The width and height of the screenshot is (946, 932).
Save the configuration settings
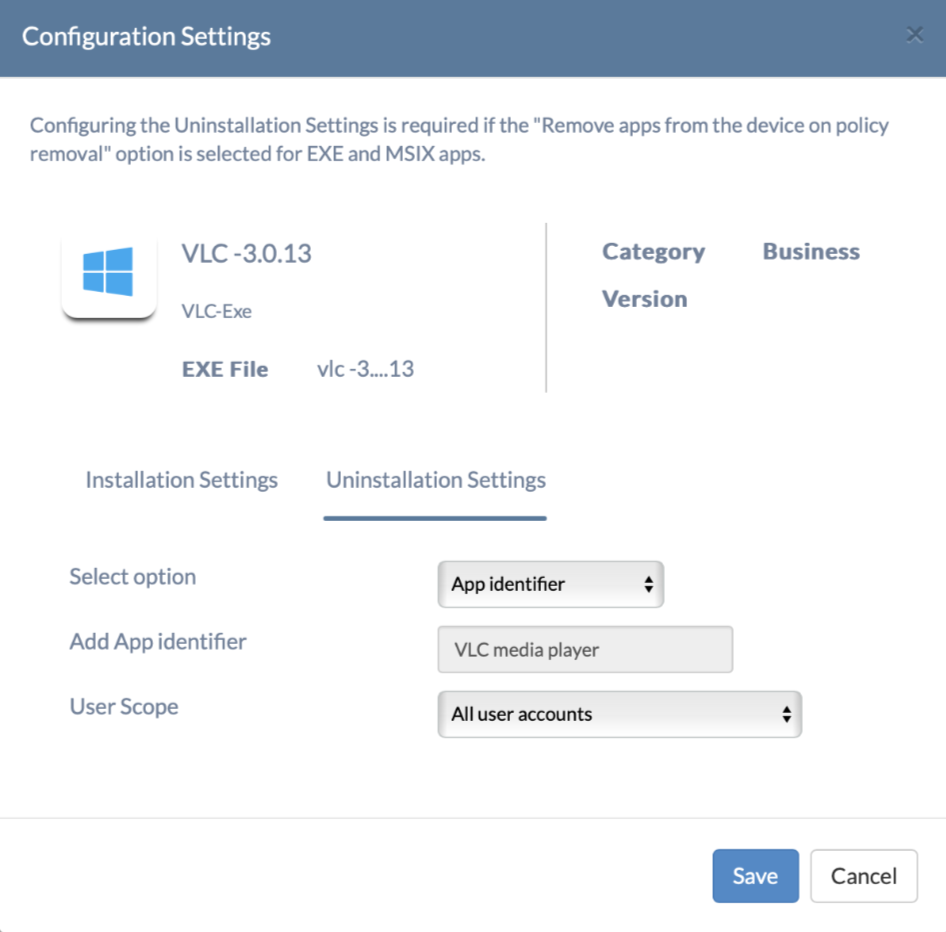click(x=755, y=876)
